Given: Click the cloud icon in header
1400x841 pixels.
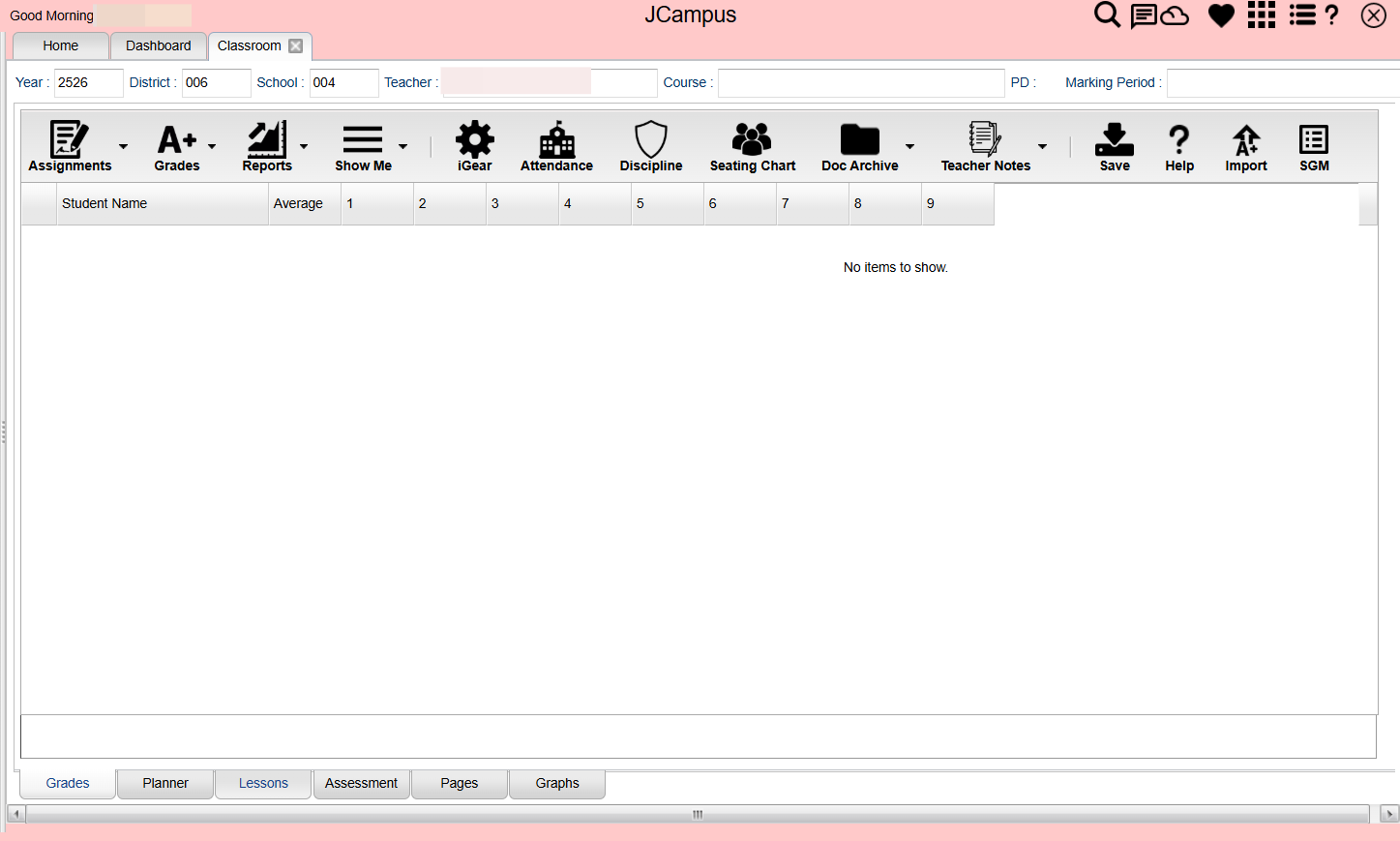Looking at the screenshot, I should 1175,15.
